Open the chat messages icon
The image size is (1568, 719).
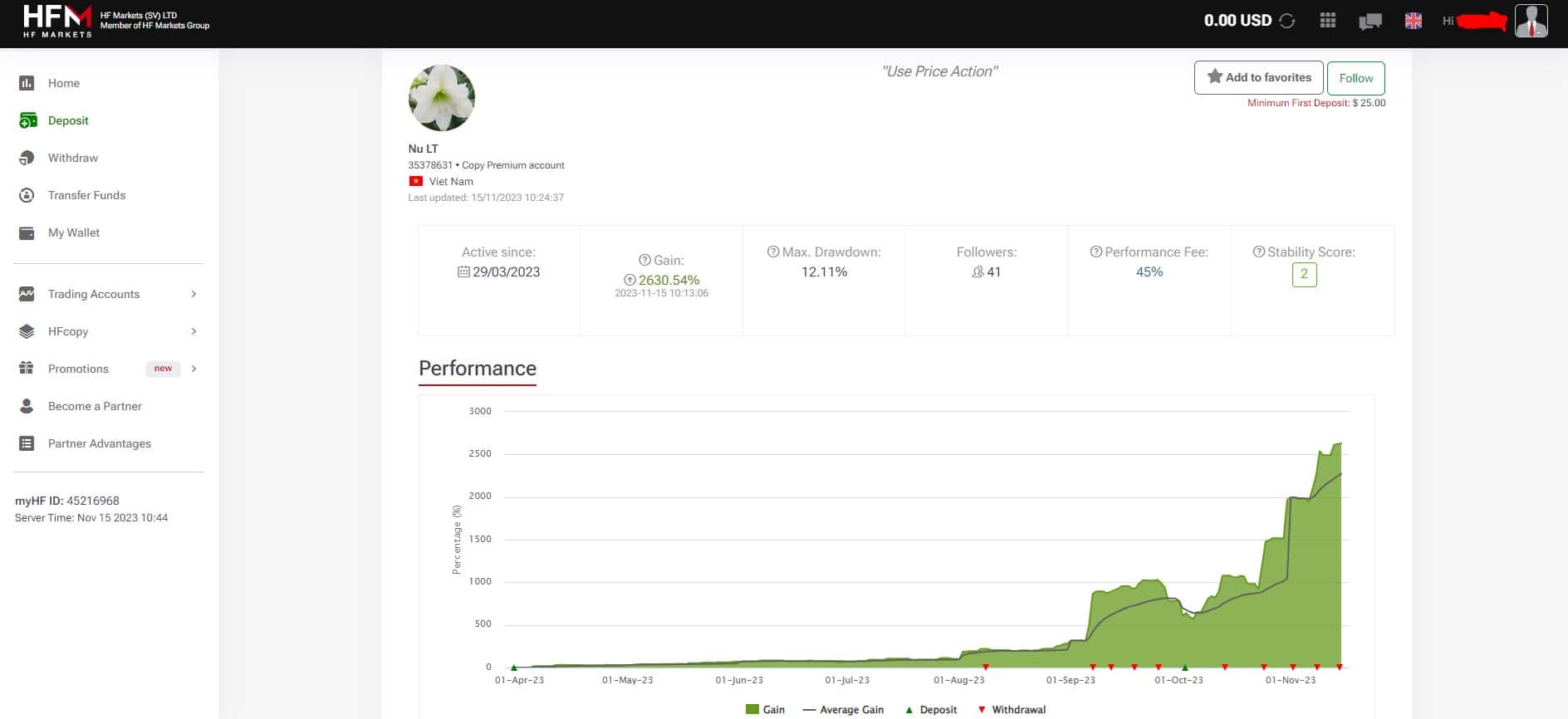[x=1370, y=22]
